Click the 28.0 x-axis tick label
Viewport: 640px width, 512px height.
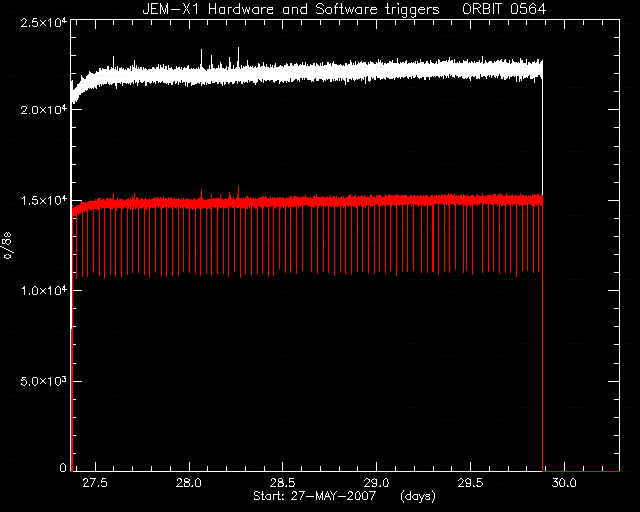189,483
